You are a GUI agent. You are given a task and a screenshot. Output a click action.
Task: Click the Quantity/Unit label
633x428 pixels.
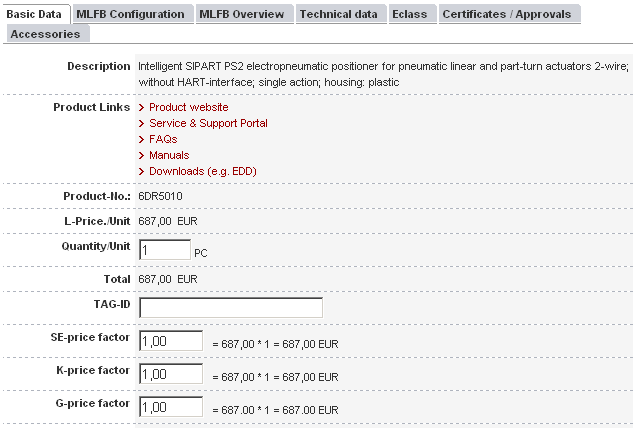(96, 246)
